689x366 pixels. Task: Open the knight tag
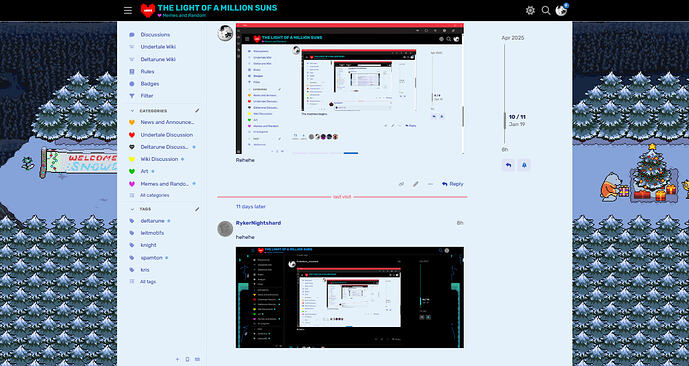click(148, 245)
